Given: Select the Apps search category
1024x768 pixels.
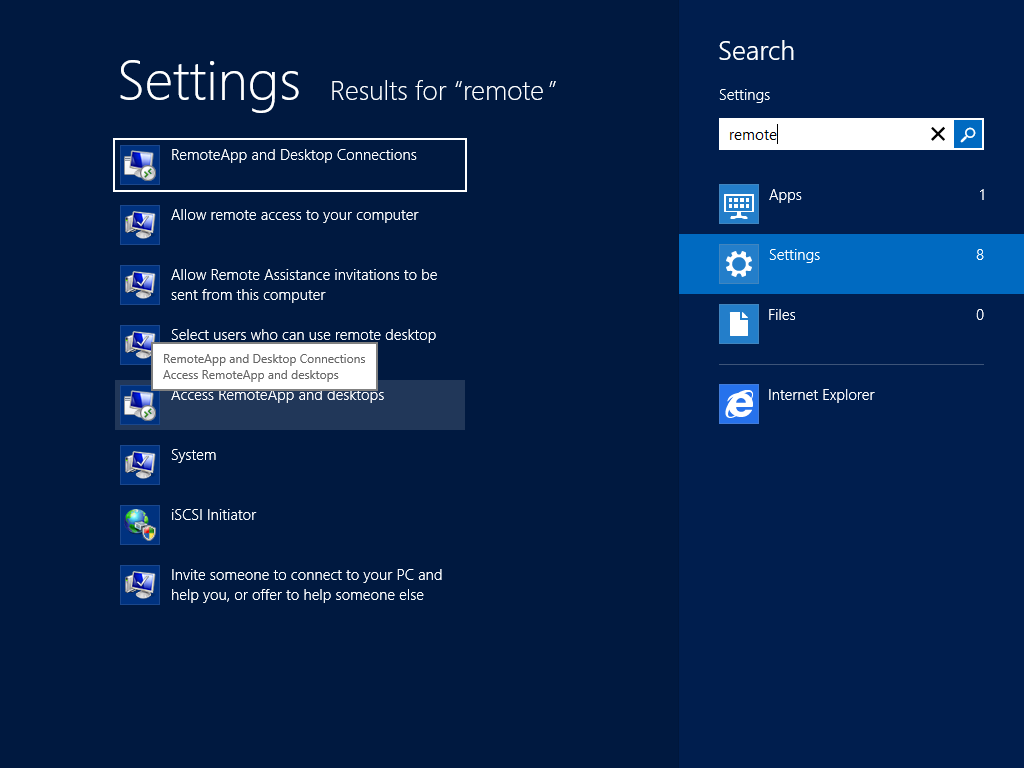Looking at the screenshot, I should [x=785, y=195].
